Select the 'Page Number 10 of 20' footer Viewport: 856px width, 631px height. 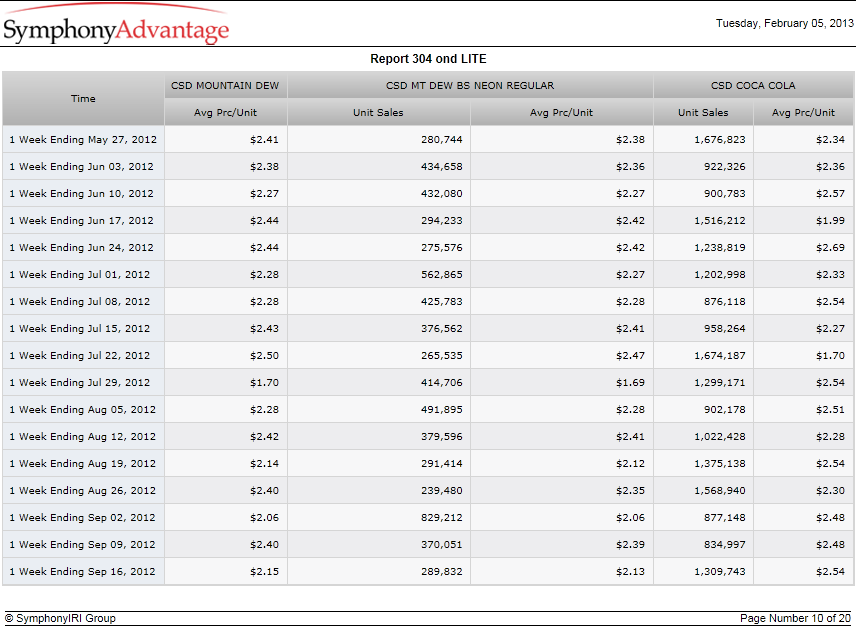pos(795,618)
